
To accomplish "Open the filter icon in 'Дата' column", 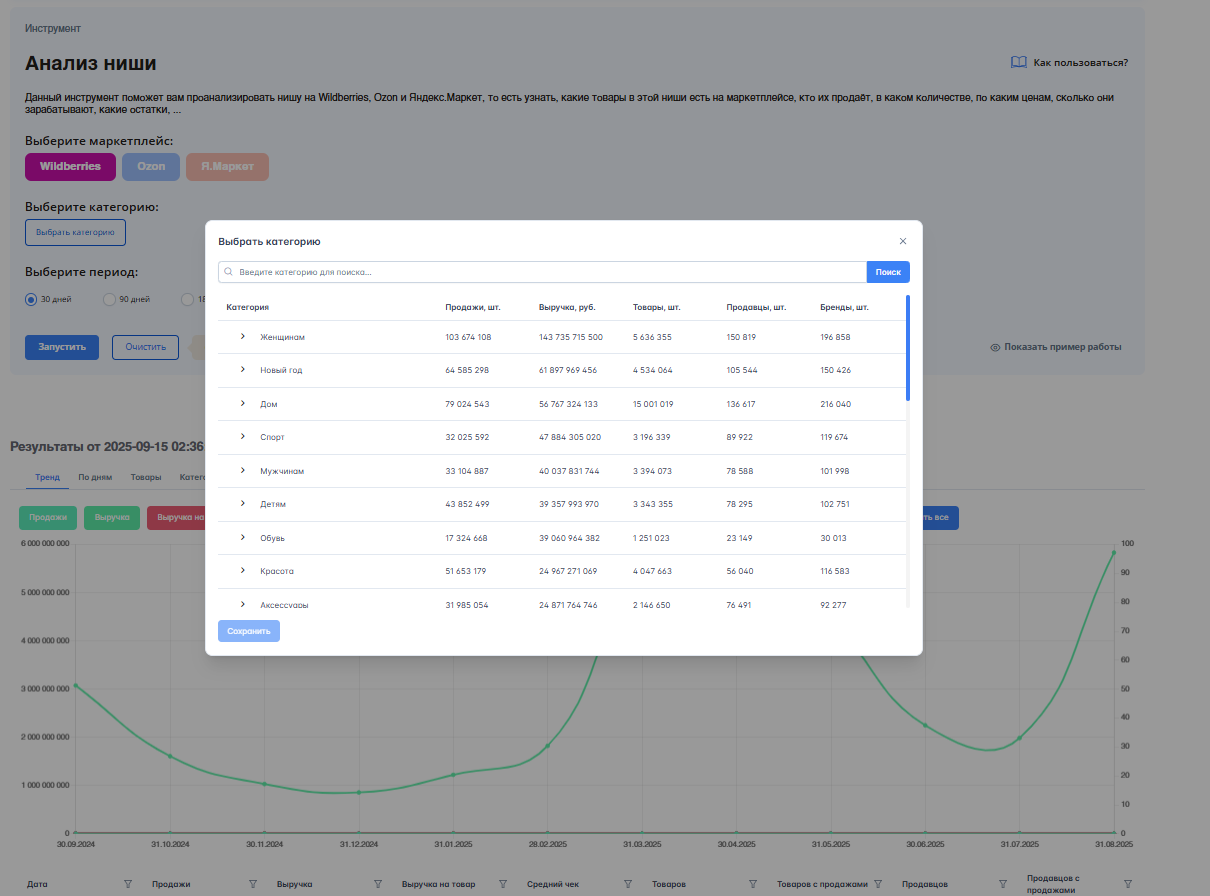I will tap(128, 884).
